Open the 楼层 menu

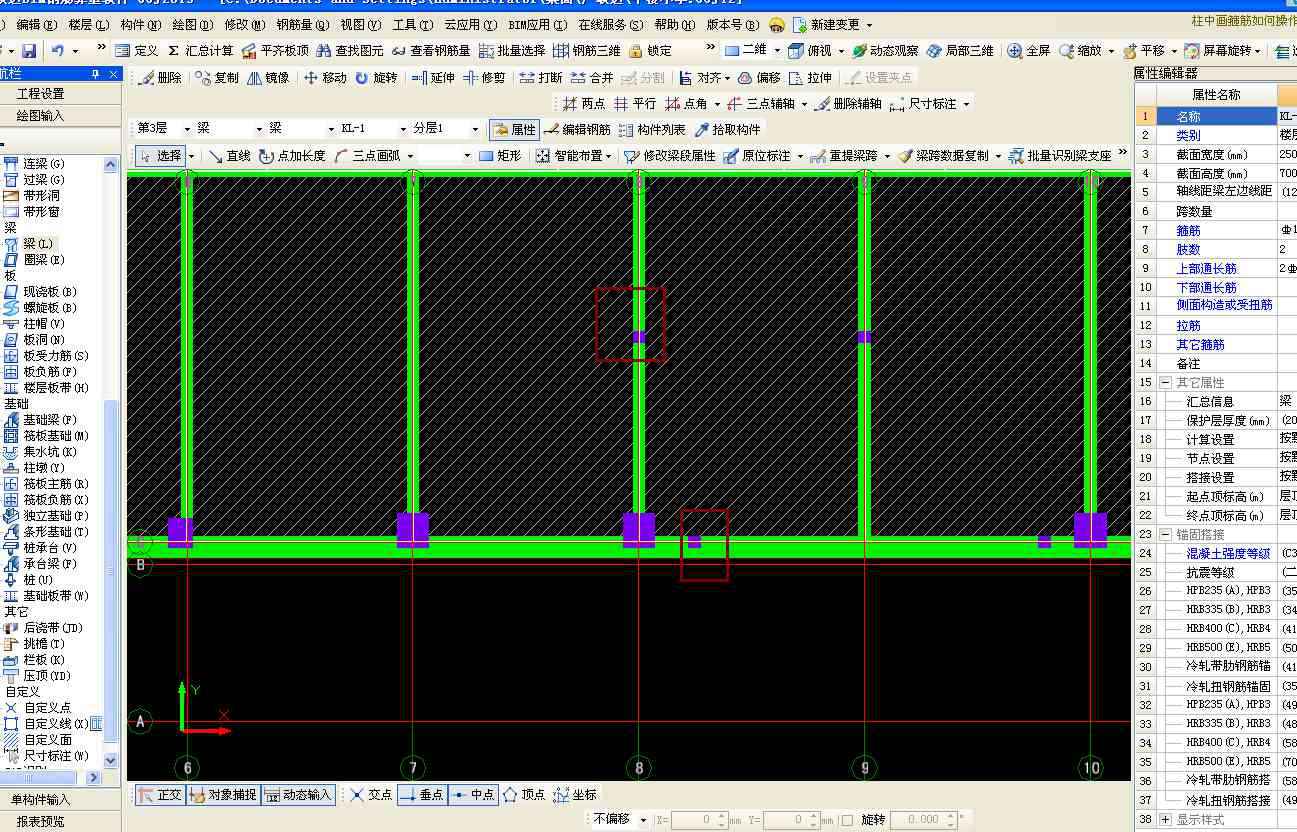(88, 25)
